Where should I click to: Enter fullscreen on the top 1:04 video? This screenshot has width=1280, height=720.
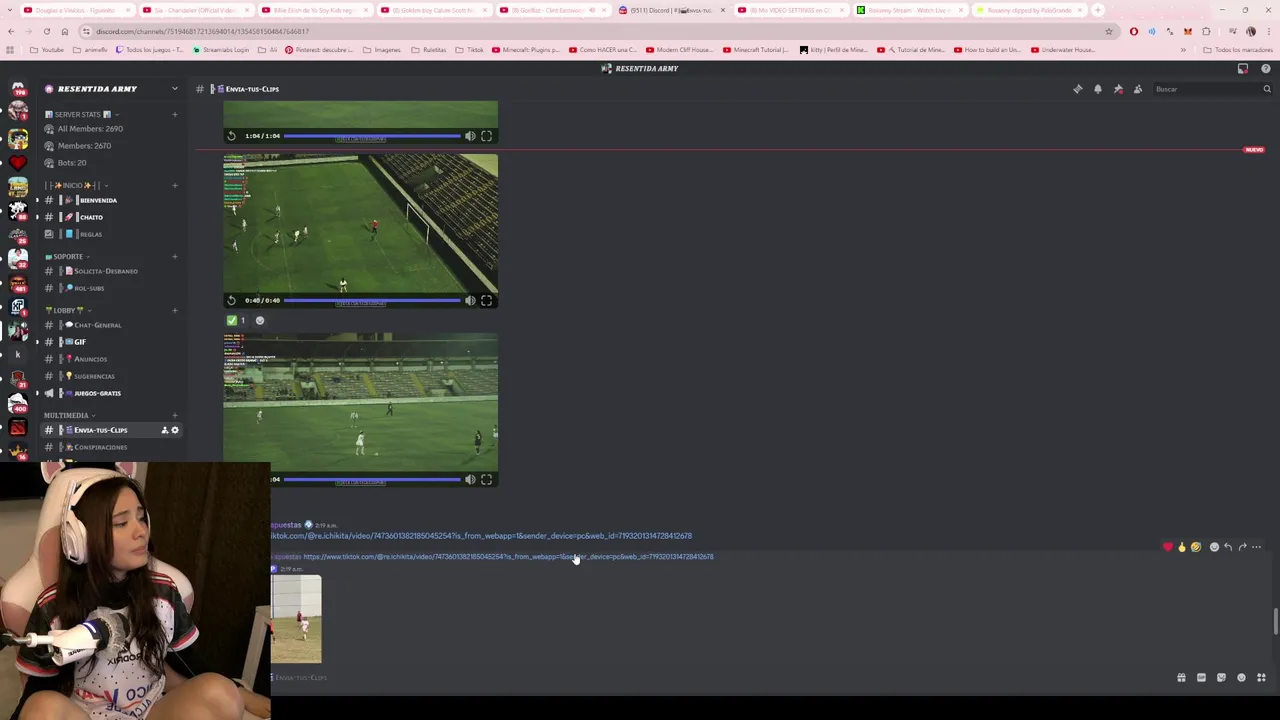pyautogui.click(x=486, y=136)
